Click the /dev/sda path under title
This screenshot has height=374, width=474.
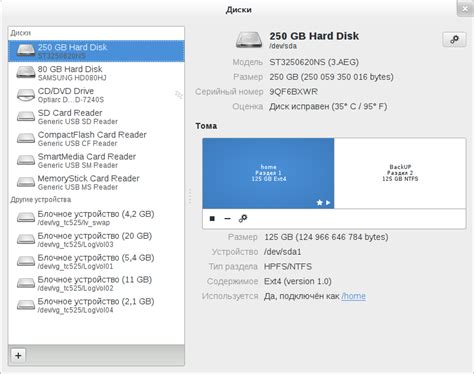283,46
